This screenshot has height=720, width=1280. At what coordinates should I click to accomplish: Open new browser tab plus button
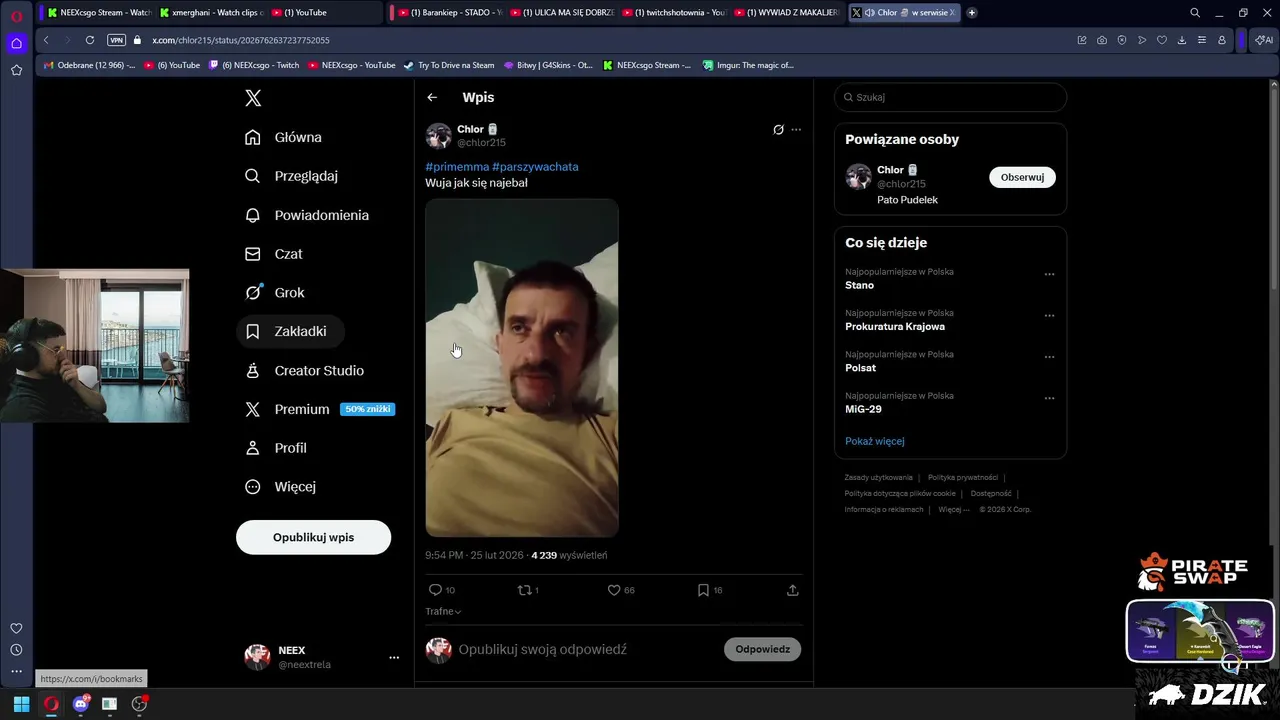pyautogui.click(x=971, y=13)
